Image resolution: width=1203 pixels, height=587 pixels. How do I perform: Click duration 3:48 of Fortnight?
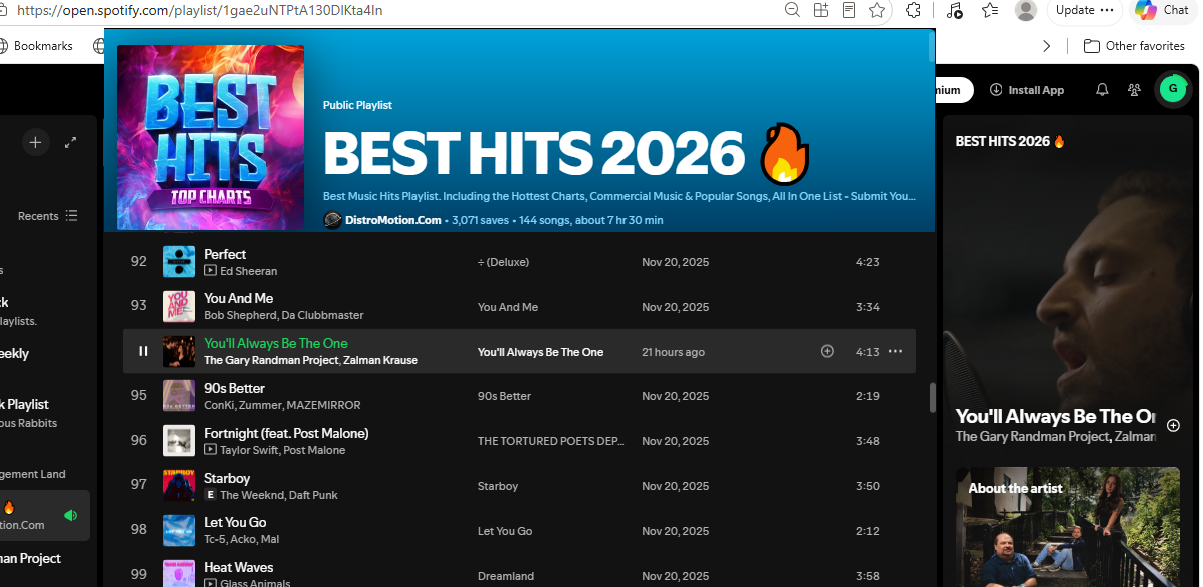868,441
